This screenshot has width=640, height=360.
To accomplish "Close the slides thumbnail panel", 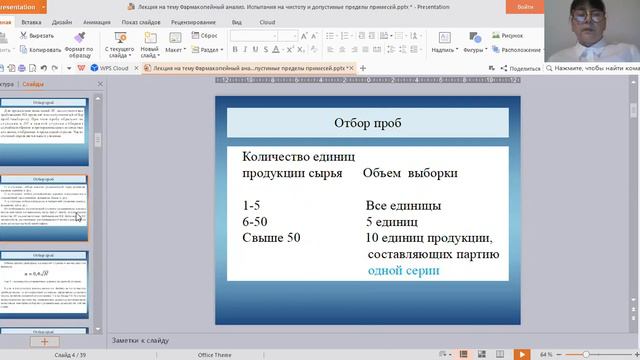I will [x=100, y=84].
